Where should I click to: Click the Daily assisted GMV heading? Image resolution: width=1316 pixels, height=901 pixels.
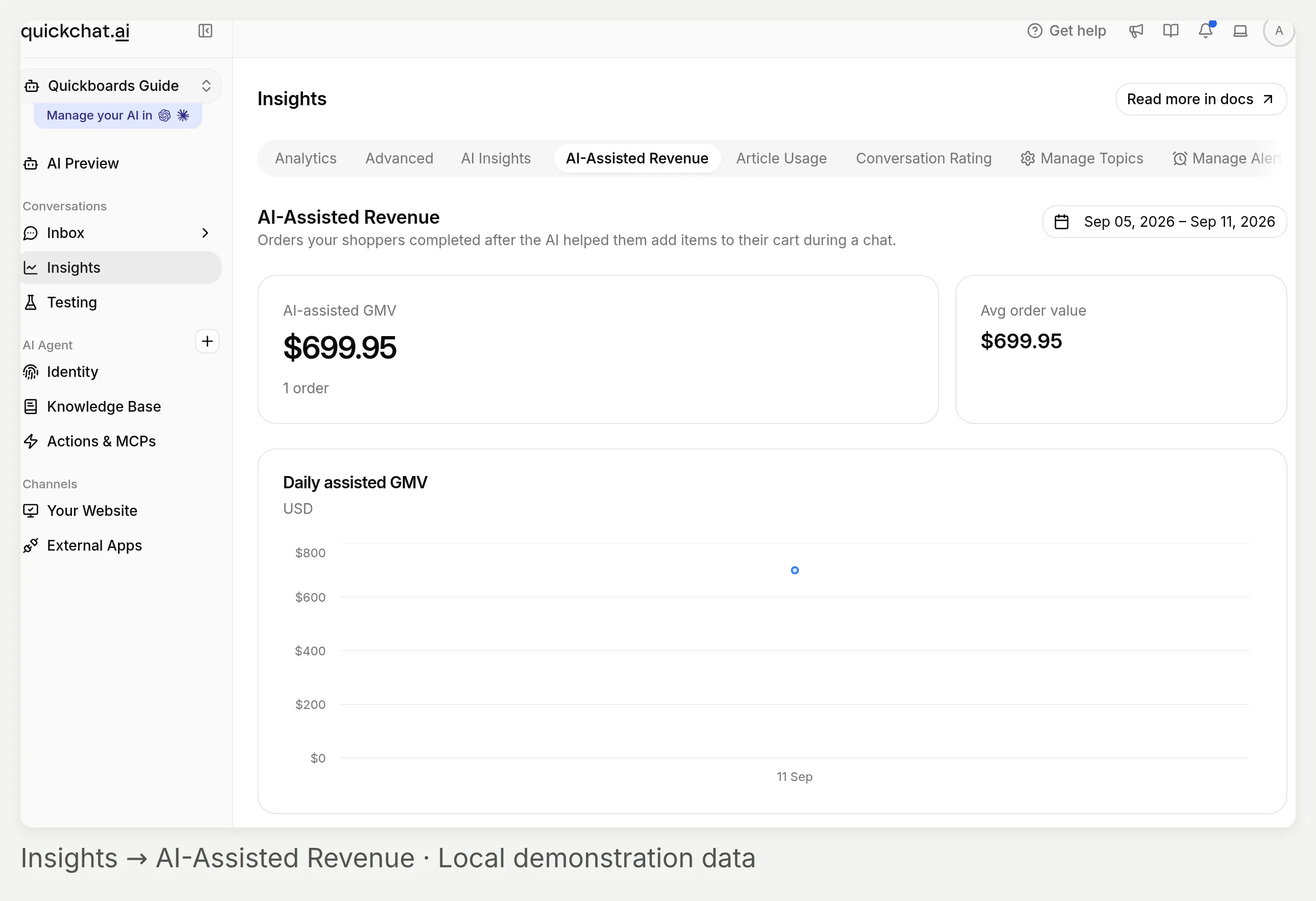click(x=355, y=483)
